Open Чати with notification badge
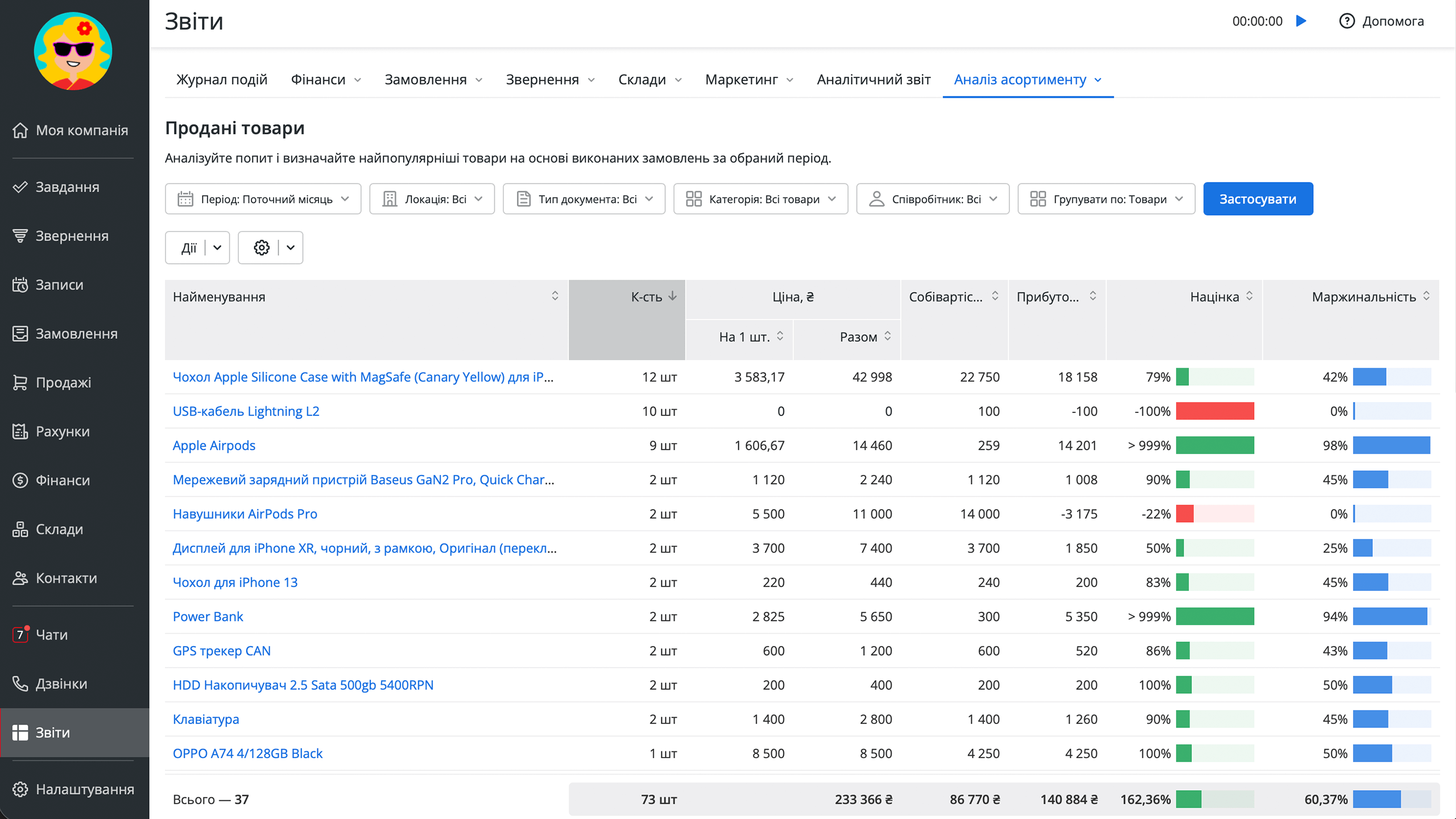Screen dimensions: 1456x819 pyautogui.click(x=20, y=634)
